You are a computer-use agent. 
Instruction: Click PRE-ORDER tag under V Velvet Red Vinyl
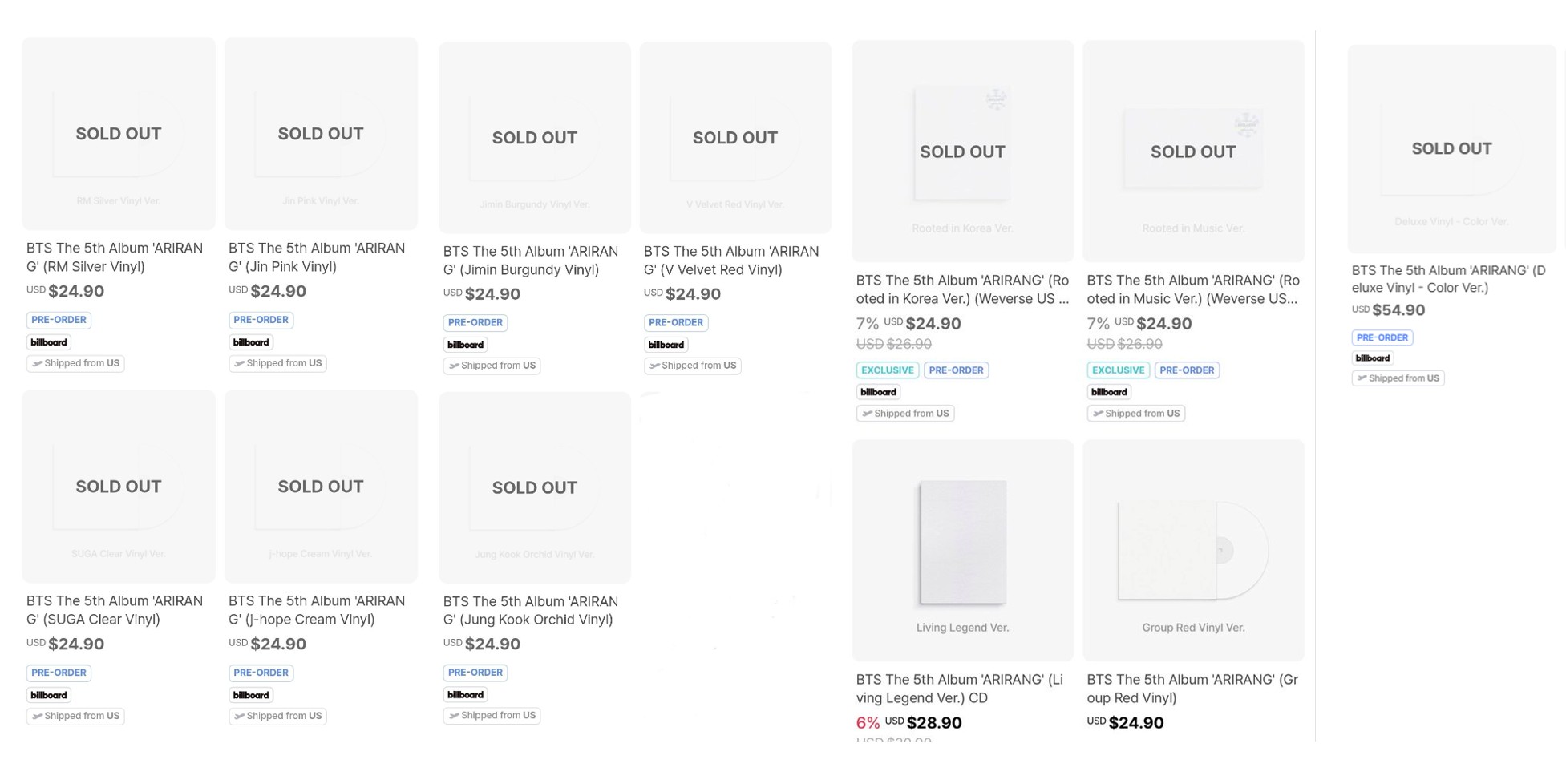(x=676, y=323)
